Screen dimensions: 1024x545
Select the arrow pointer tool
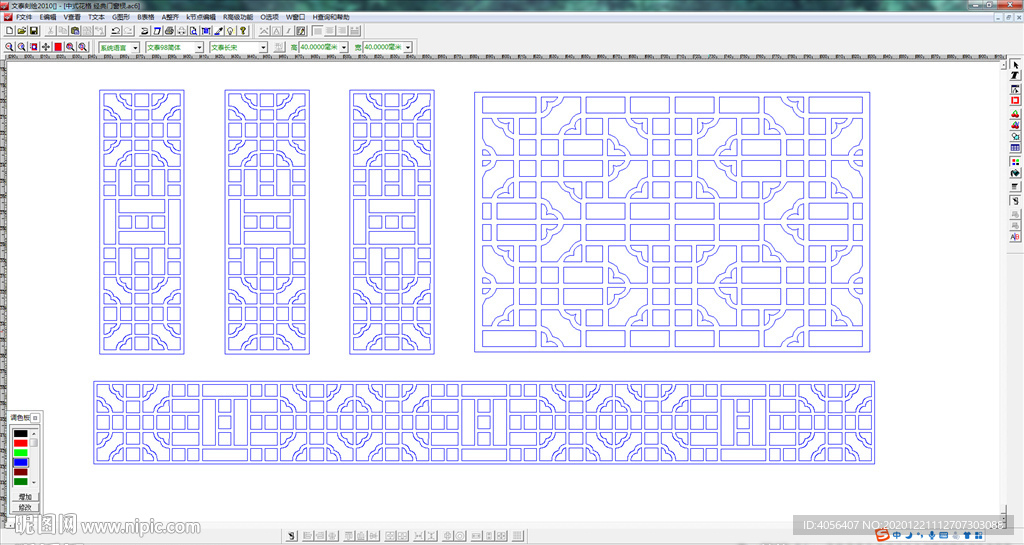point(1015,65)
